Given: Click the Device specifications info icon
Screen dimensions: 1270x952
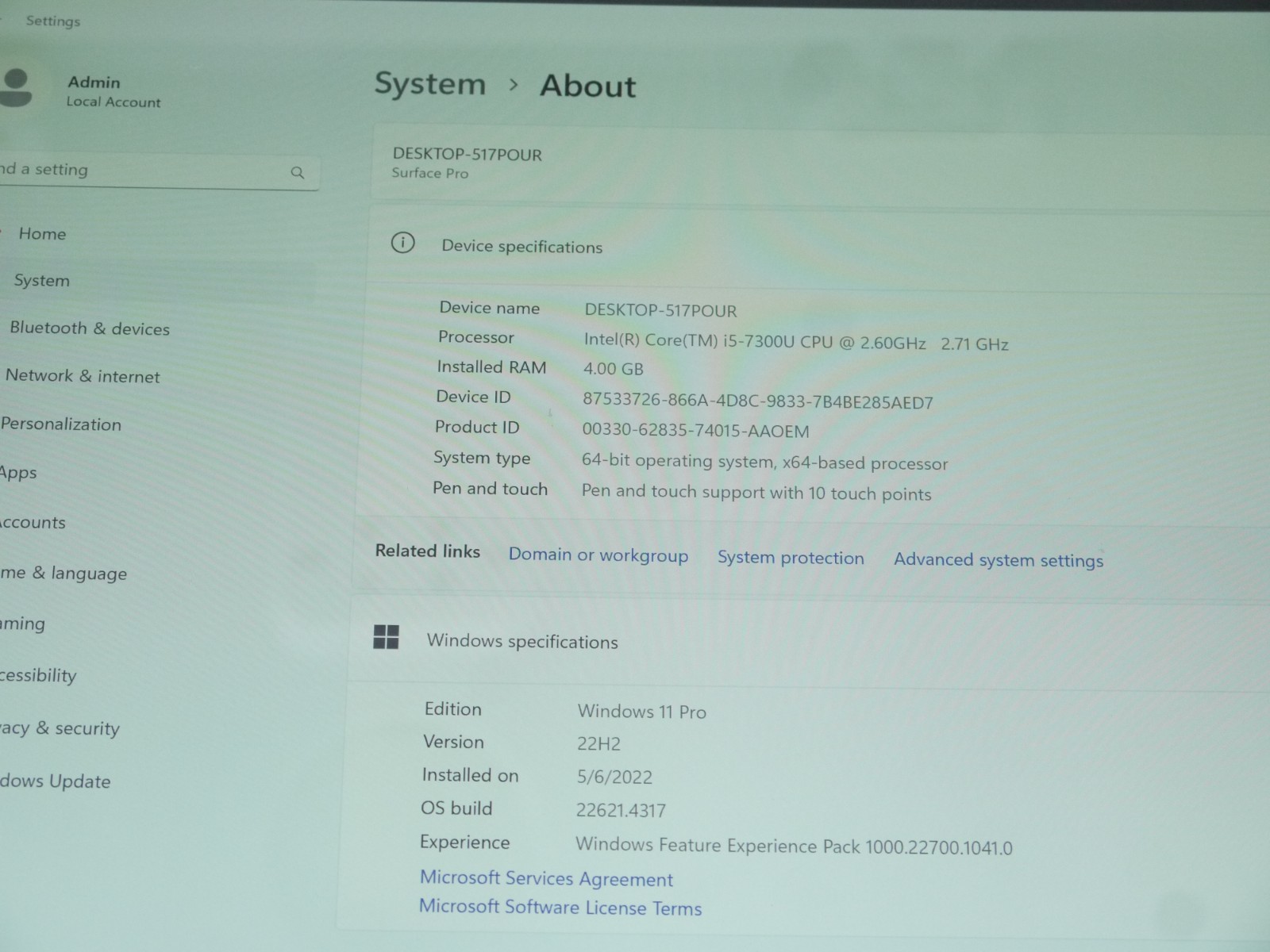Looking at the screenshot, I should pyautogui.click(x=402, y=243).
